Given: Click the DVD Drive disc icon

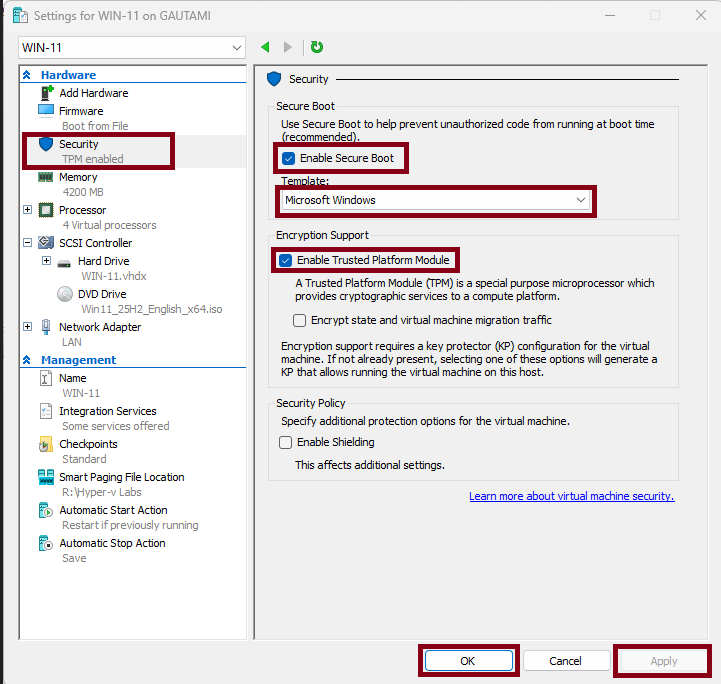Looking at the screenshot, I should (x=65, y=294).
